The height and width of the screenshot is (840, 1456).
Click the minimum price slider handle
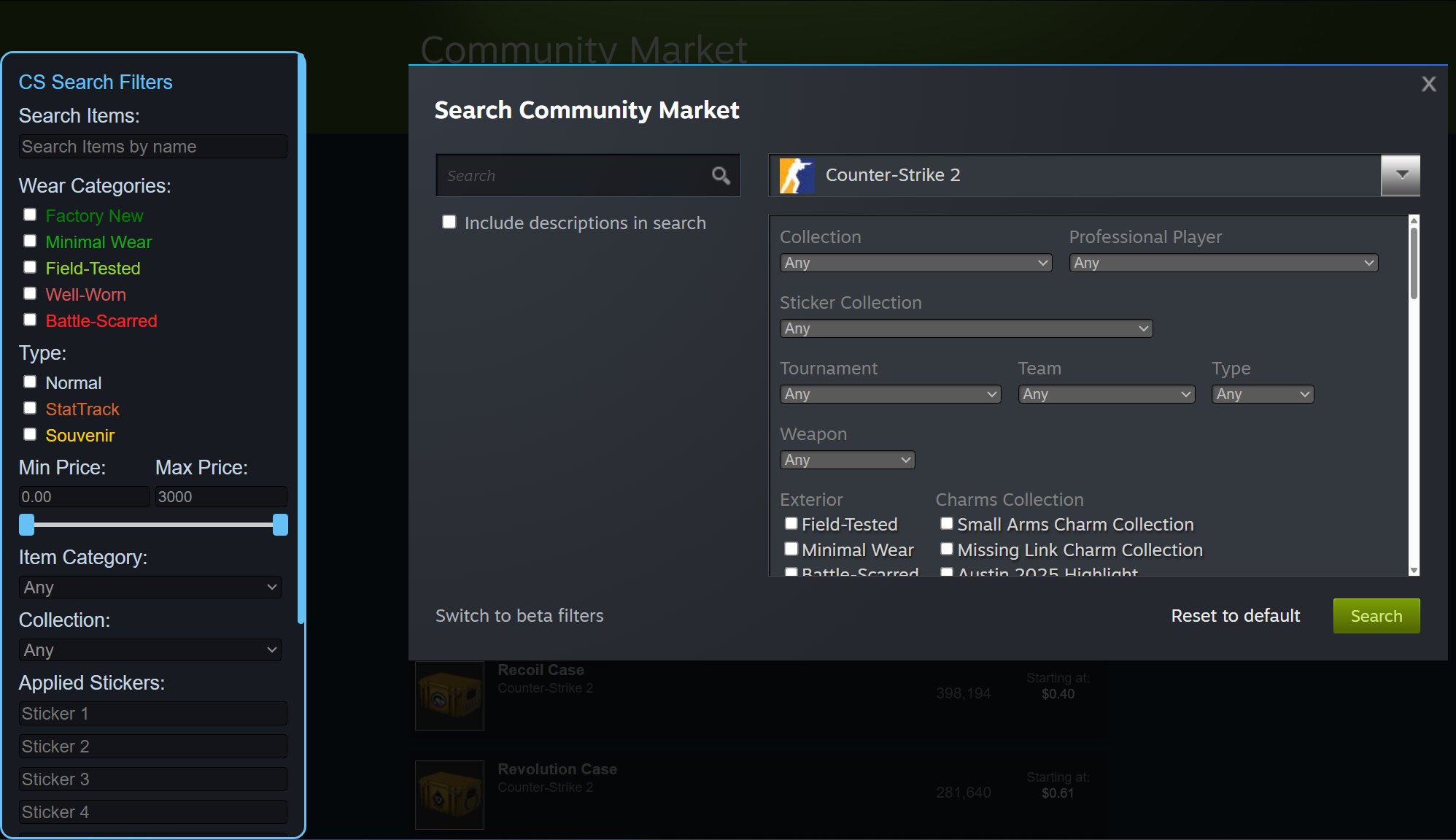pyautogui.click(x=27, y=525)
